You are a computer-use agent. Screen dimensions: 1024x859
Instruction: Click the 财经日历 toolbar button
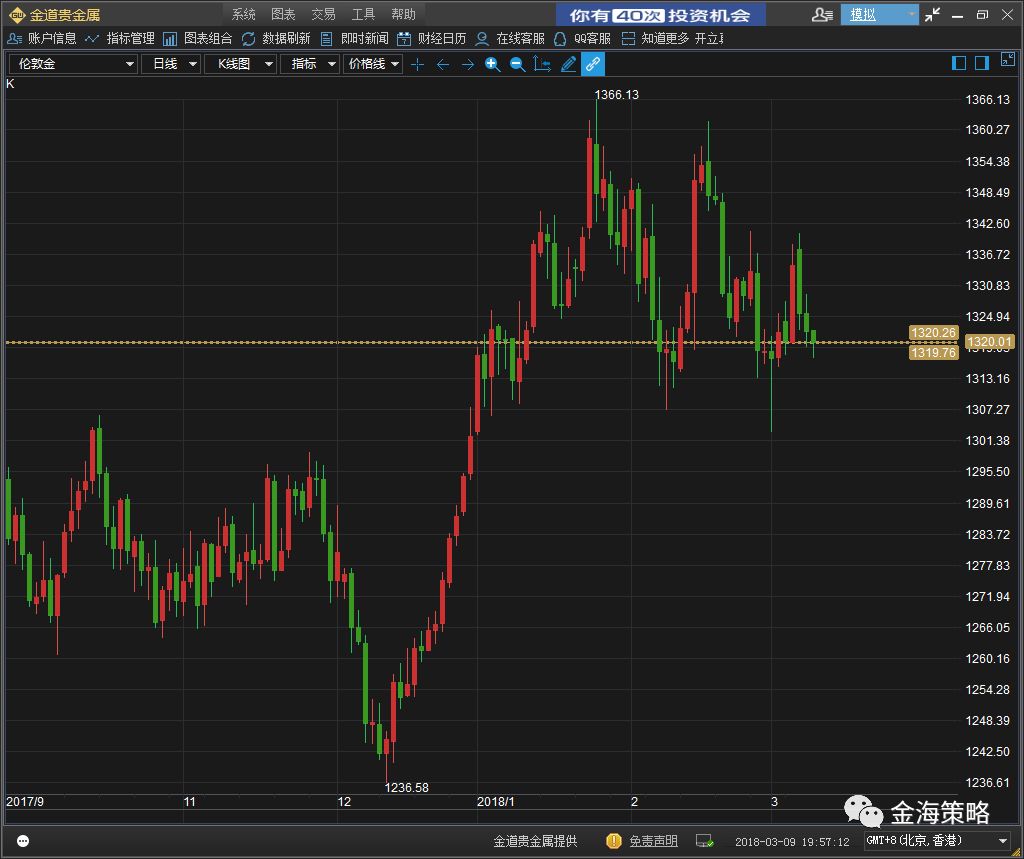coord(432,38)
